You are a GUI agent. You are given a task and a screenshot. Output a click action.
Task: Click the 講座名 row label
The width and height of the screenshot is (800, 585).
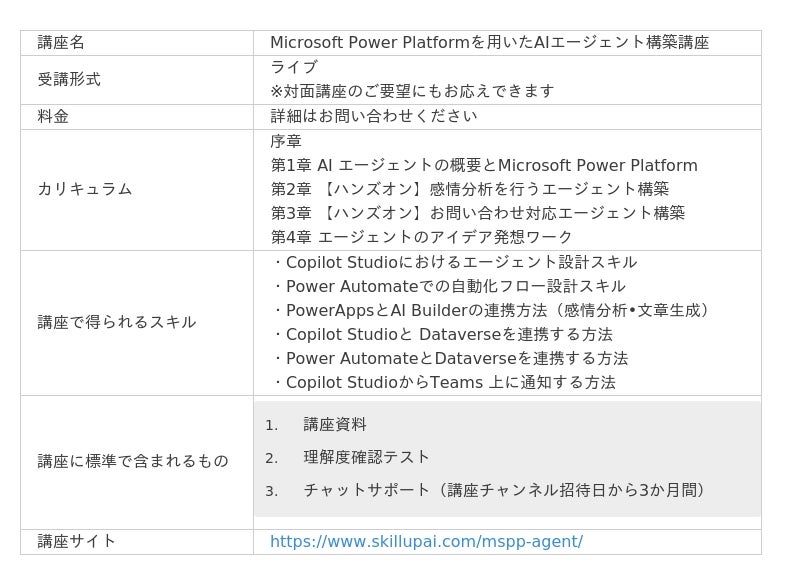tap(61, 43)
